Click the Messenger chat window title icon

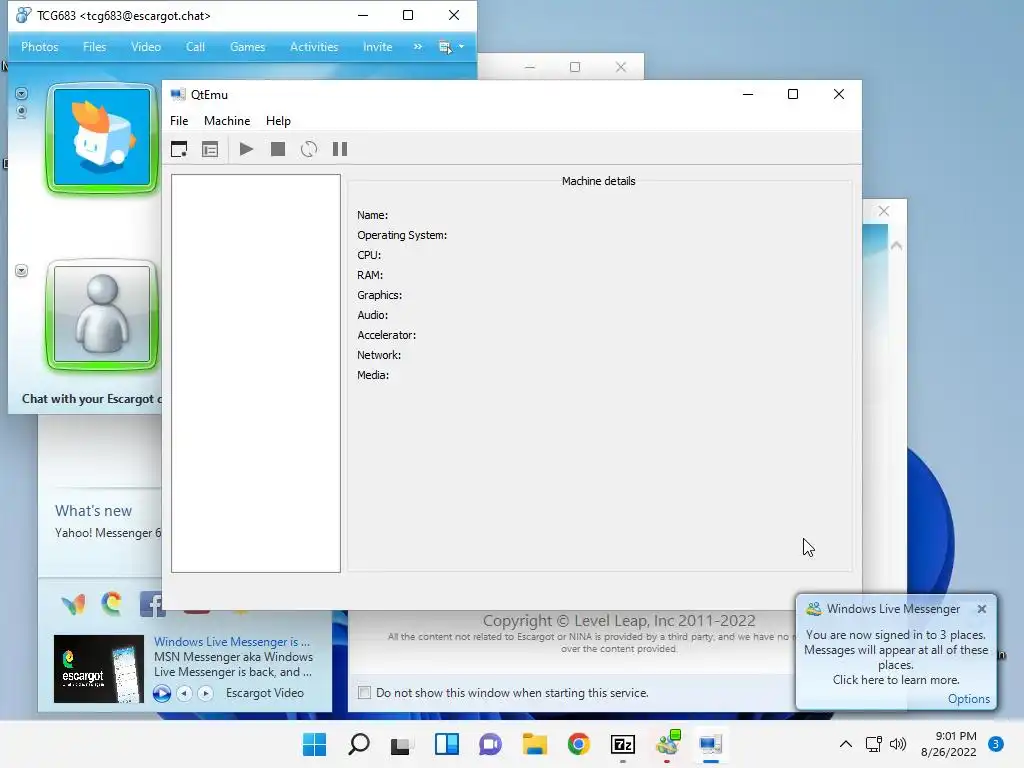coord(24,15)
